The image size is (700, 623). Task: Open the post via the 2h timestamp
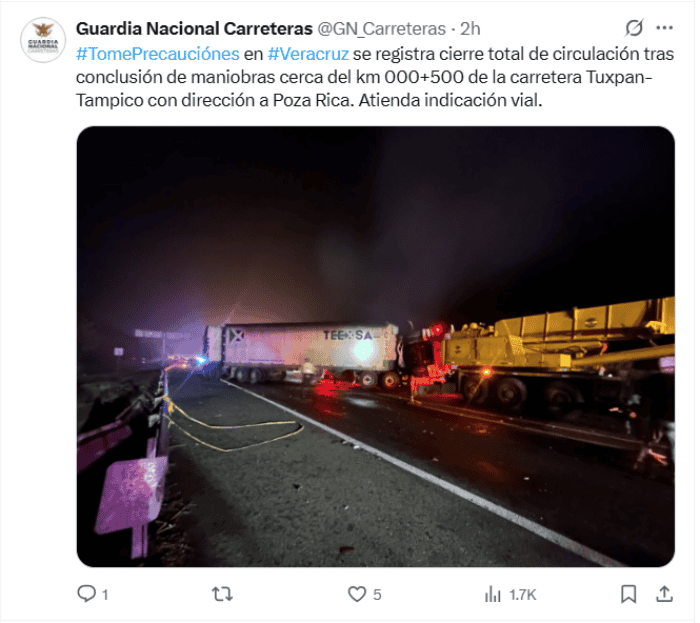(470, 29)
